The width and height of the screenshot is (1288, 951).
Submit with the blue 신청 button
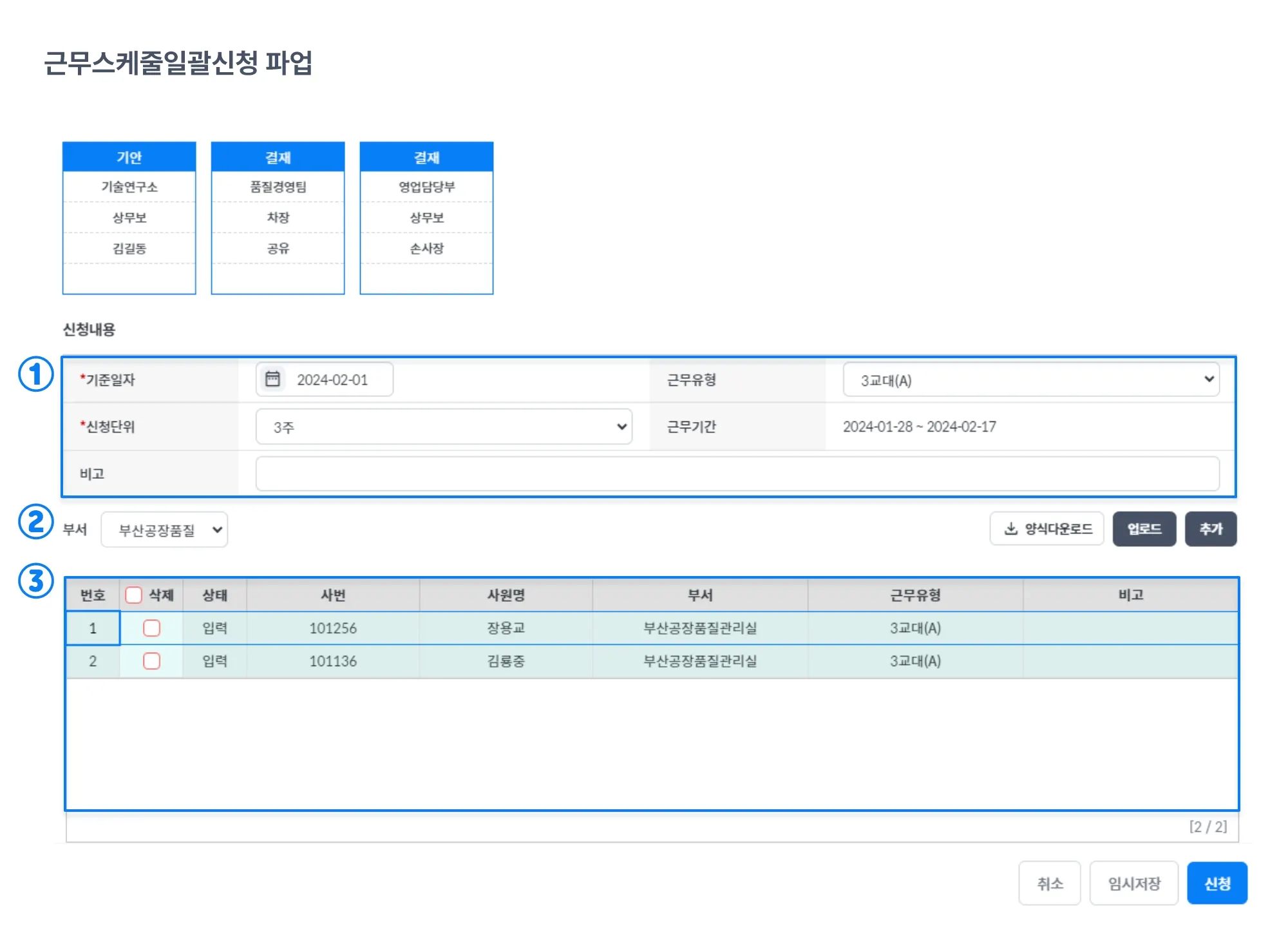(1217, 883)
